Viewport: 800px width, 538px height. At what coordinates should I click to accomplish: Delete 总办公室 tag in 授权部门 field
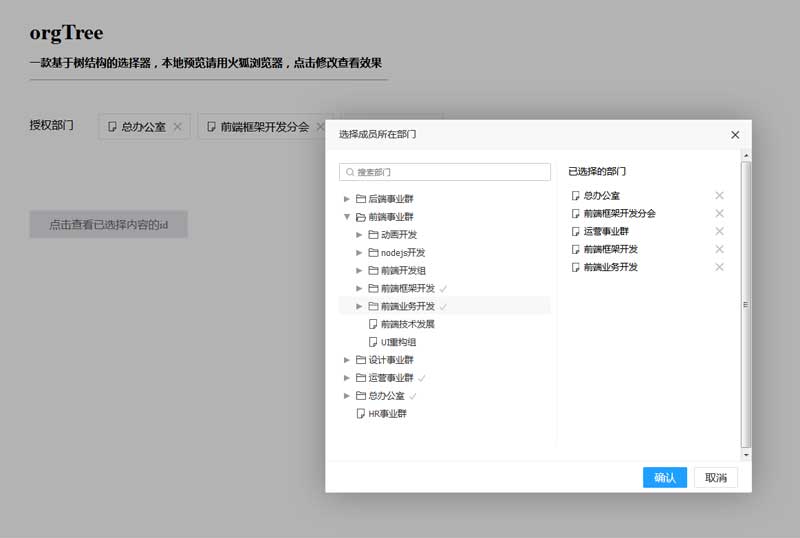(x=178, y=127)
